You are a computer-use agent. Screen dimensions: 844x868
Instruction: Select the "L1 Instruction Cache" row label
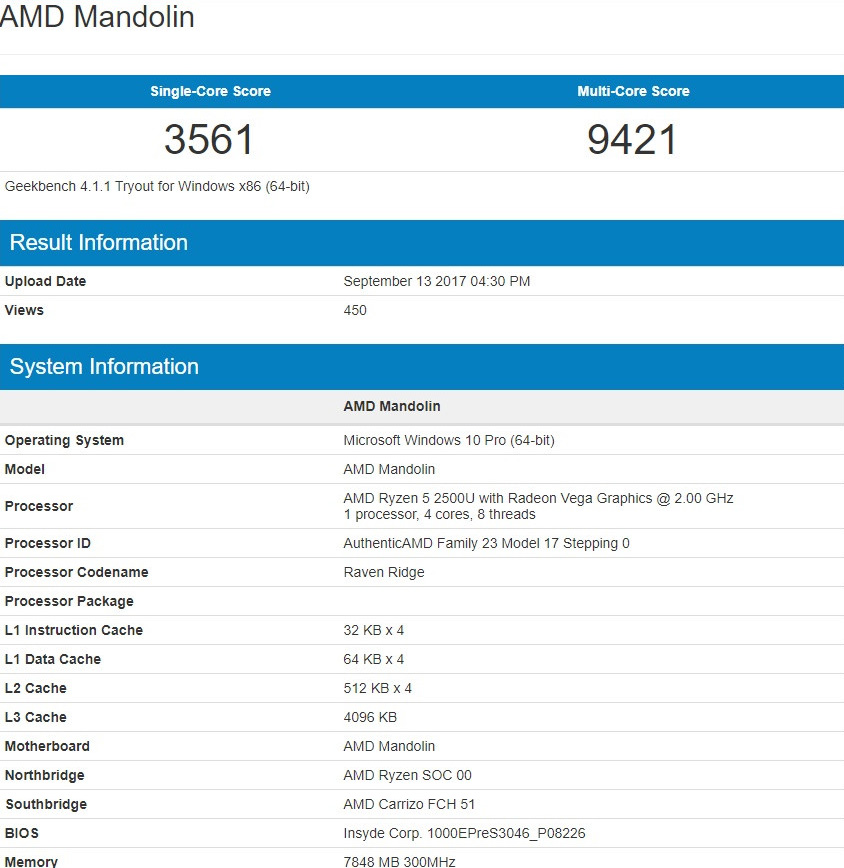tap(74, 630)
